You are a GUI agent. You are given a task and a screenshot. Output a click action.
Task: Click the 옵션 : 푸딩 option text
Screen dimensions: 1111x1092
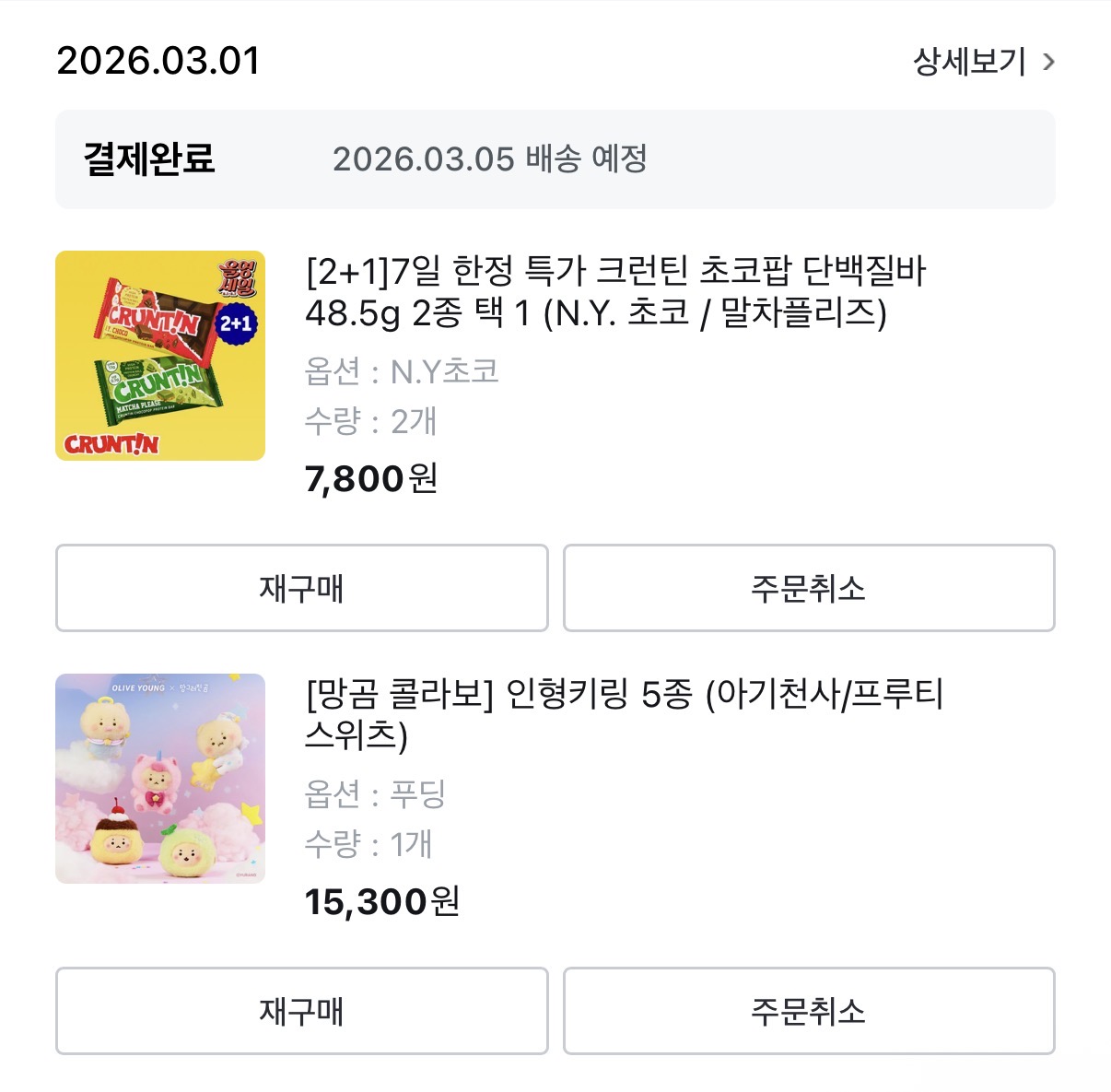[x=375, y=793]
